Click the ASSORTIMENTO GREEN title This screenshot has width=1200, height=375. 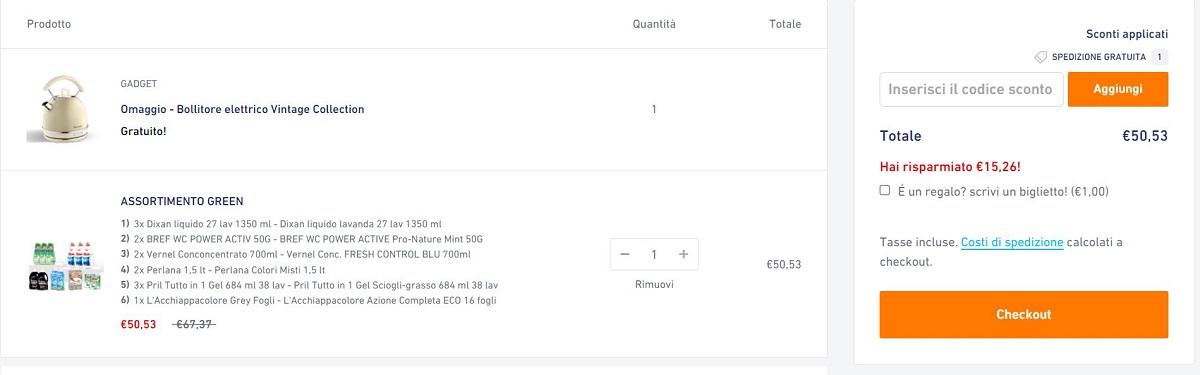point(182,201)
